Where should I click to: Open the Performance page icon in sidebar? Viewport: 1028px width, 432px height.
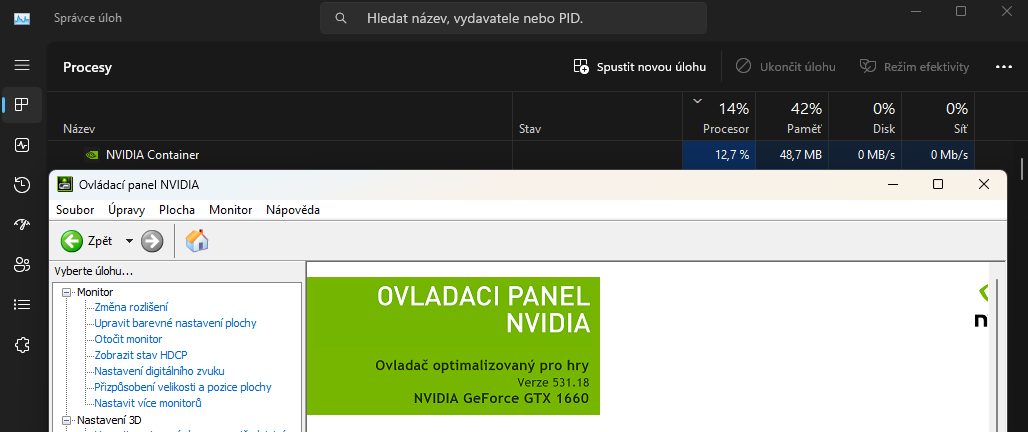coord(22,145)
